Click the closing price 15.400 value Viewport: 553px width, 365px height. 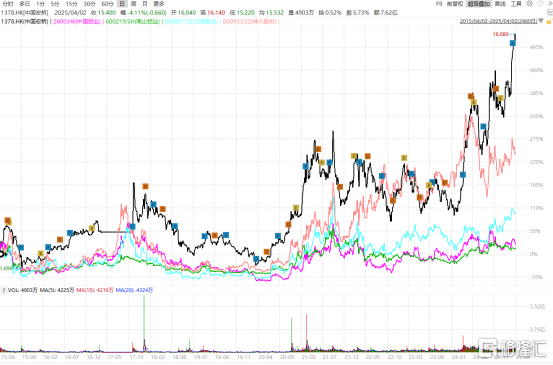point(107,13)
